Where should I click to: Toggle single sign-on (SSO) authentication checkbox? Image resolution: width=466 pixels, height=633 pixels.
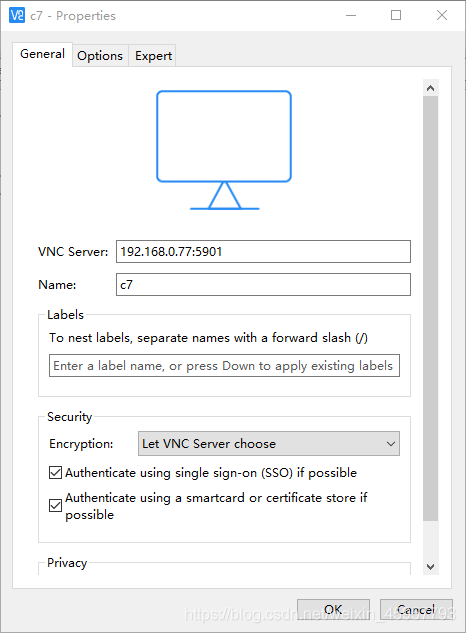tap(55, 472)
